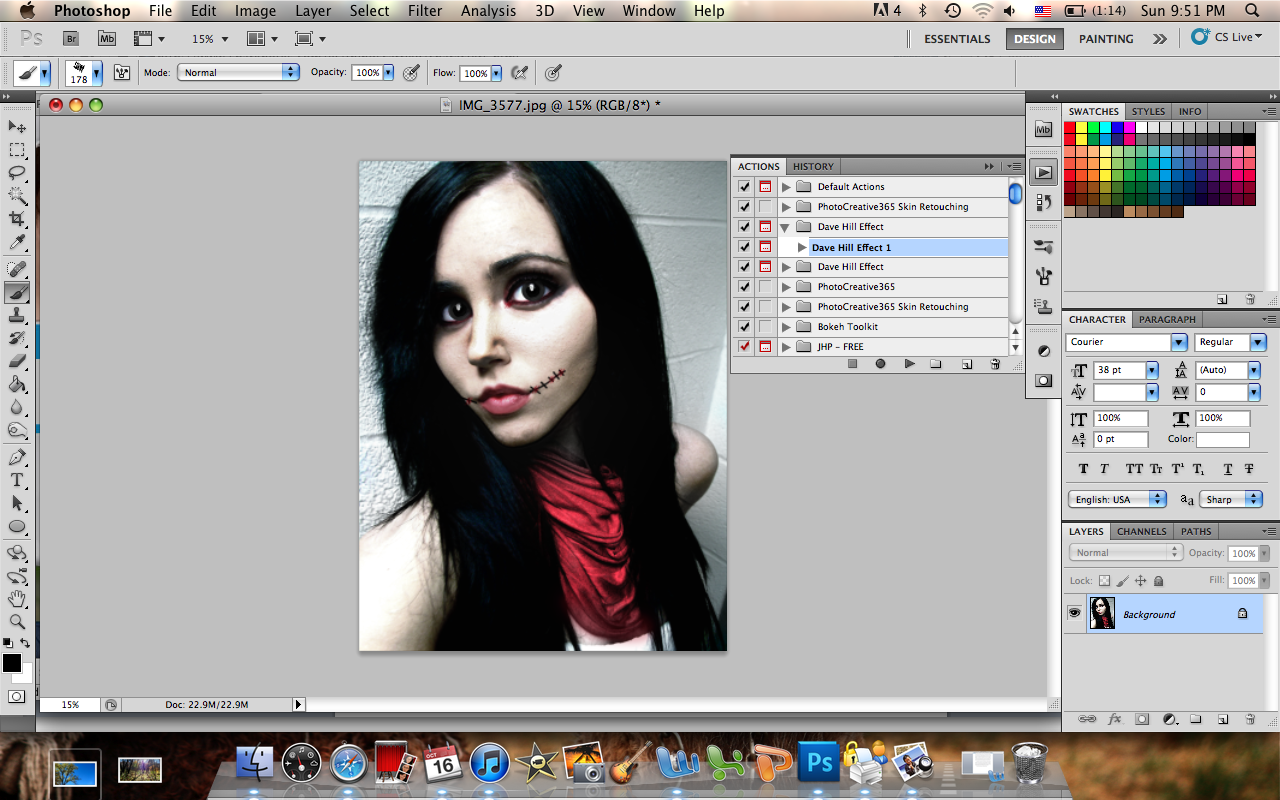Switch to the Paragraph tab
Screen dimensions: 1280x800
[1167, 319]
